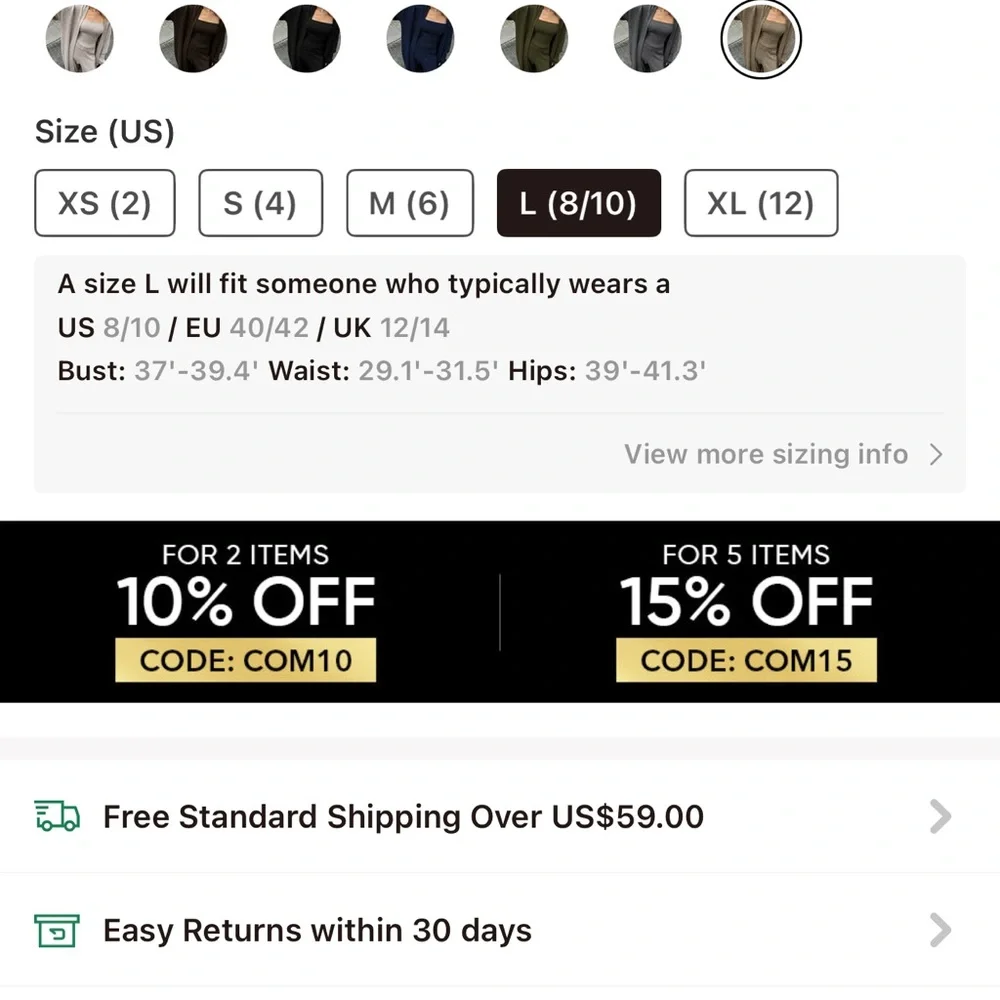Screen dimensions: 1000x1000
Task: Tap the 15% OFF COM15 code banner
Action: coord(746,612)
